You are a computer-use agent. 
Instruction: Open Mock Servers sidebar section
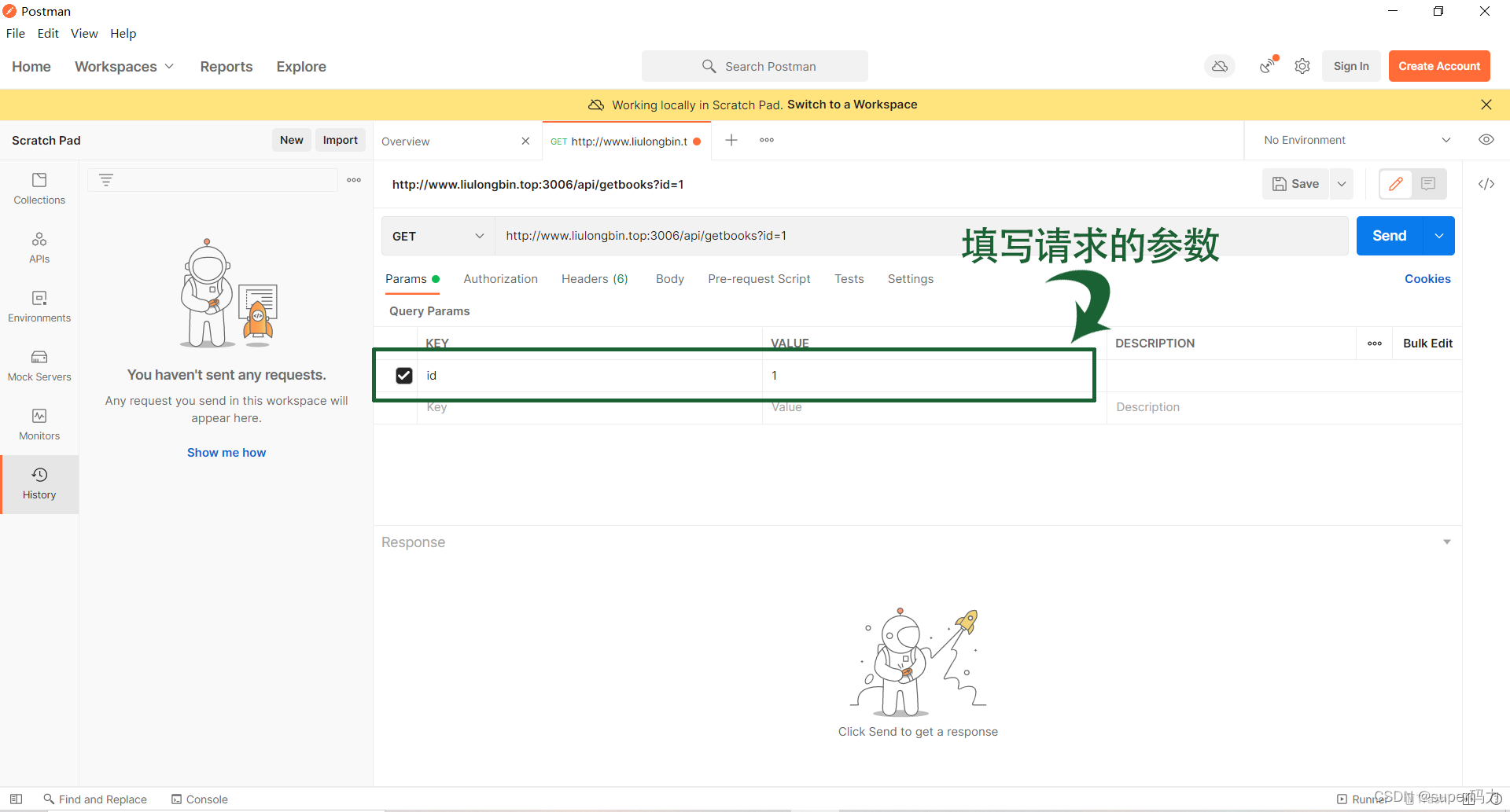(39, 366)
